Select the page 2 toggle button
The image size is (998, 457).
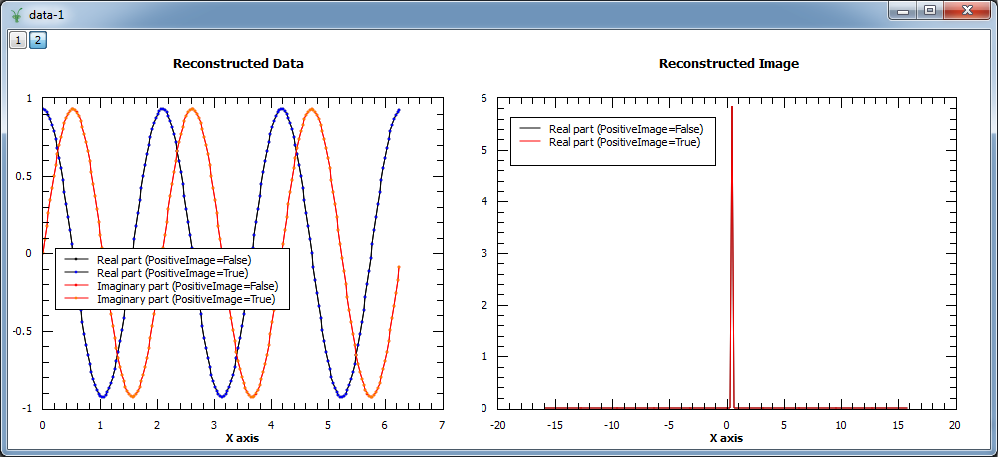pos(37,40)
